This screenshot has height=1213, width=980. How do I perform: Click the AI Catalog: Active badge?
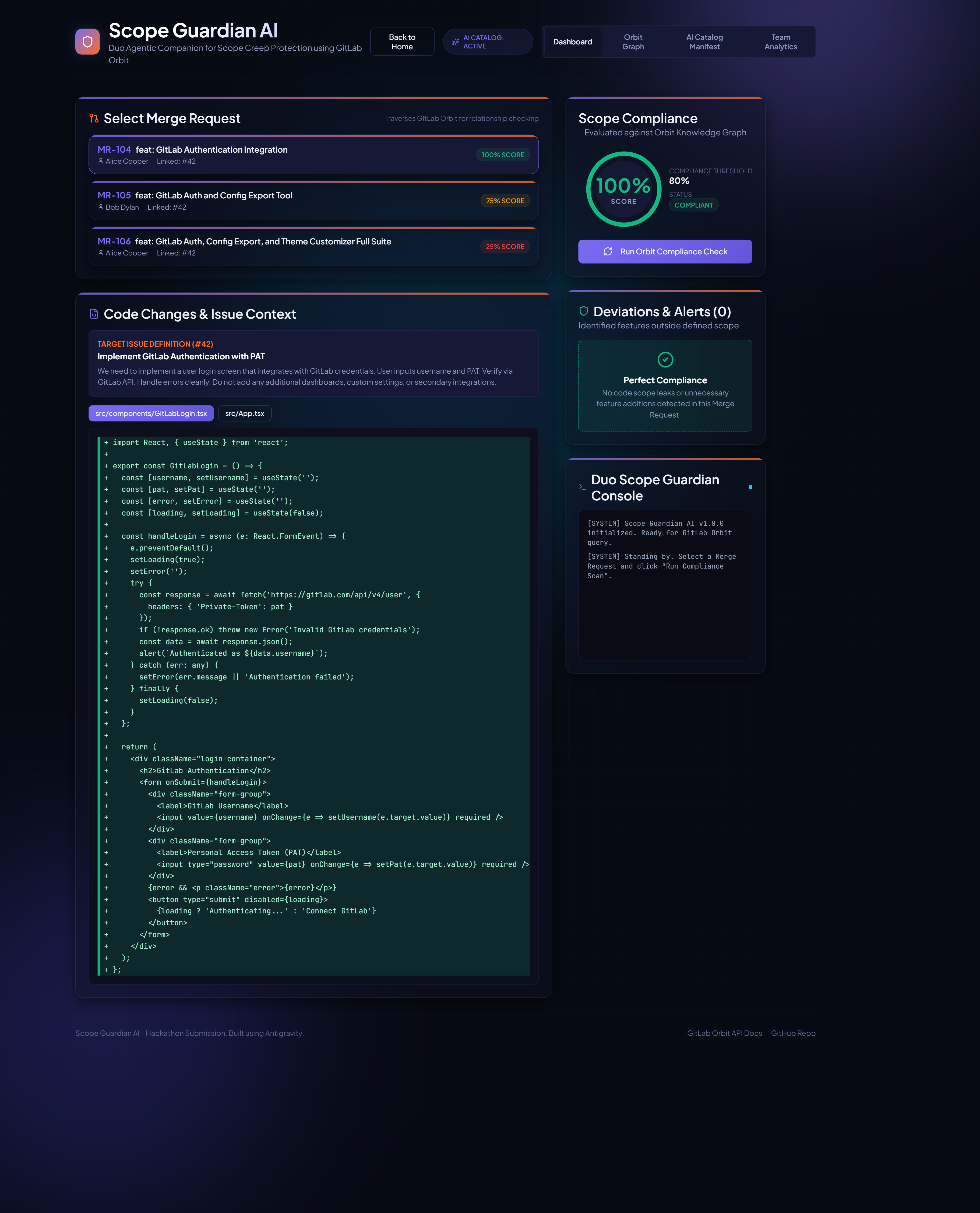pos(488,42)
